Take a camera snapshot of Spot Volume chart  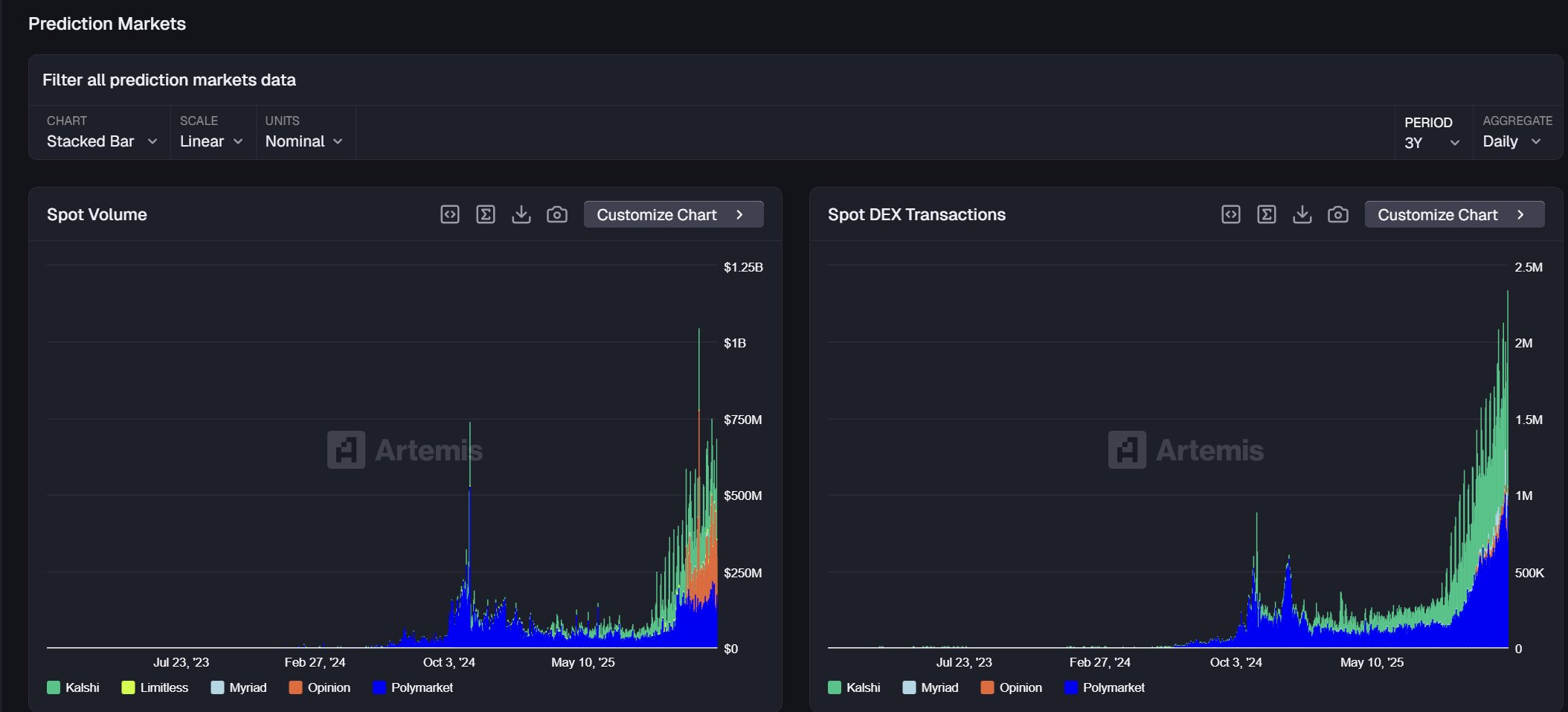coord(557,214)
